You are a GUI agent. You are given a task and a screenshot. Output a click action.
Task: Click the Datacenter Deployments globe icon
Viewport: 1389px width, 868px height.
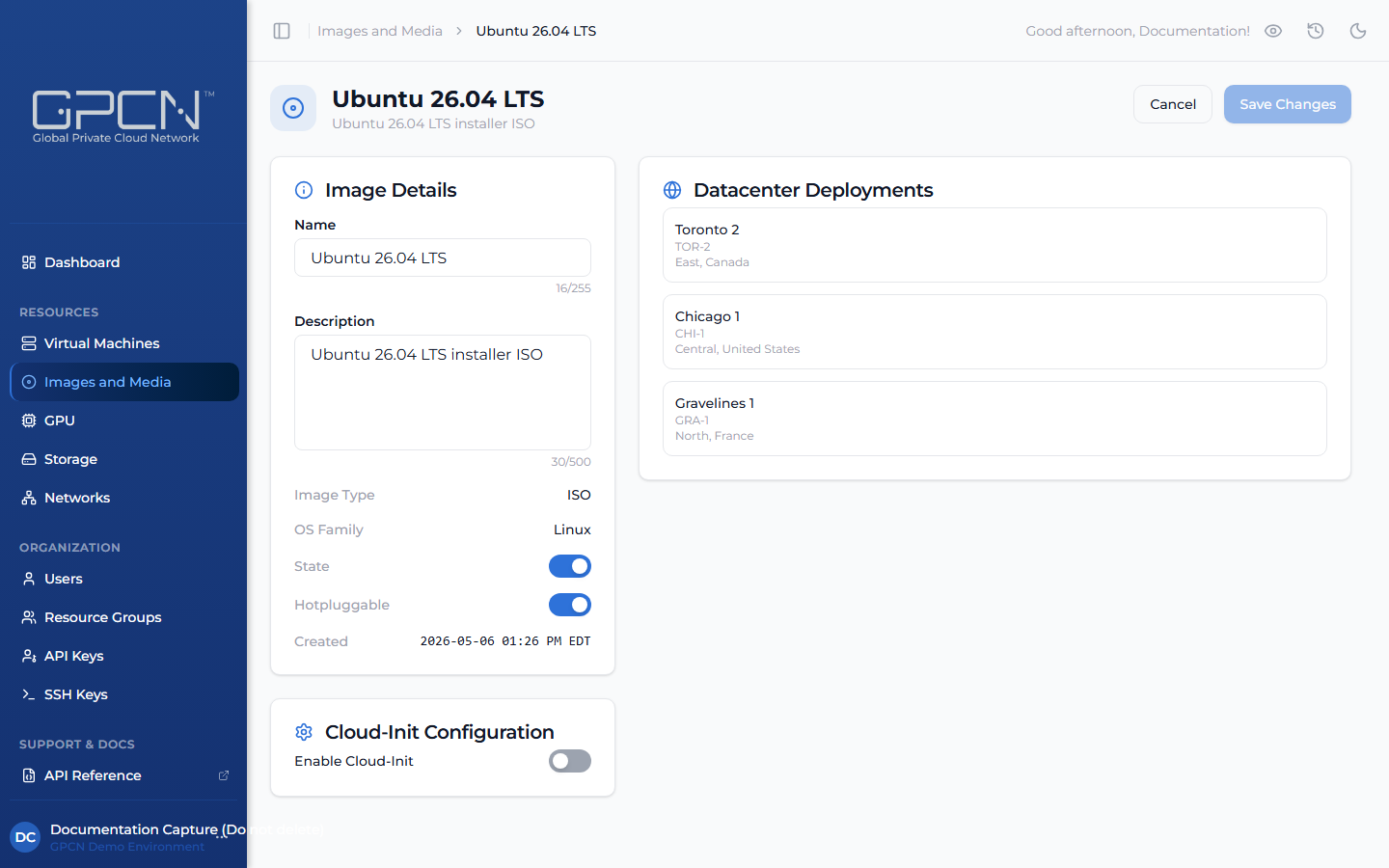tap(672, 190)
